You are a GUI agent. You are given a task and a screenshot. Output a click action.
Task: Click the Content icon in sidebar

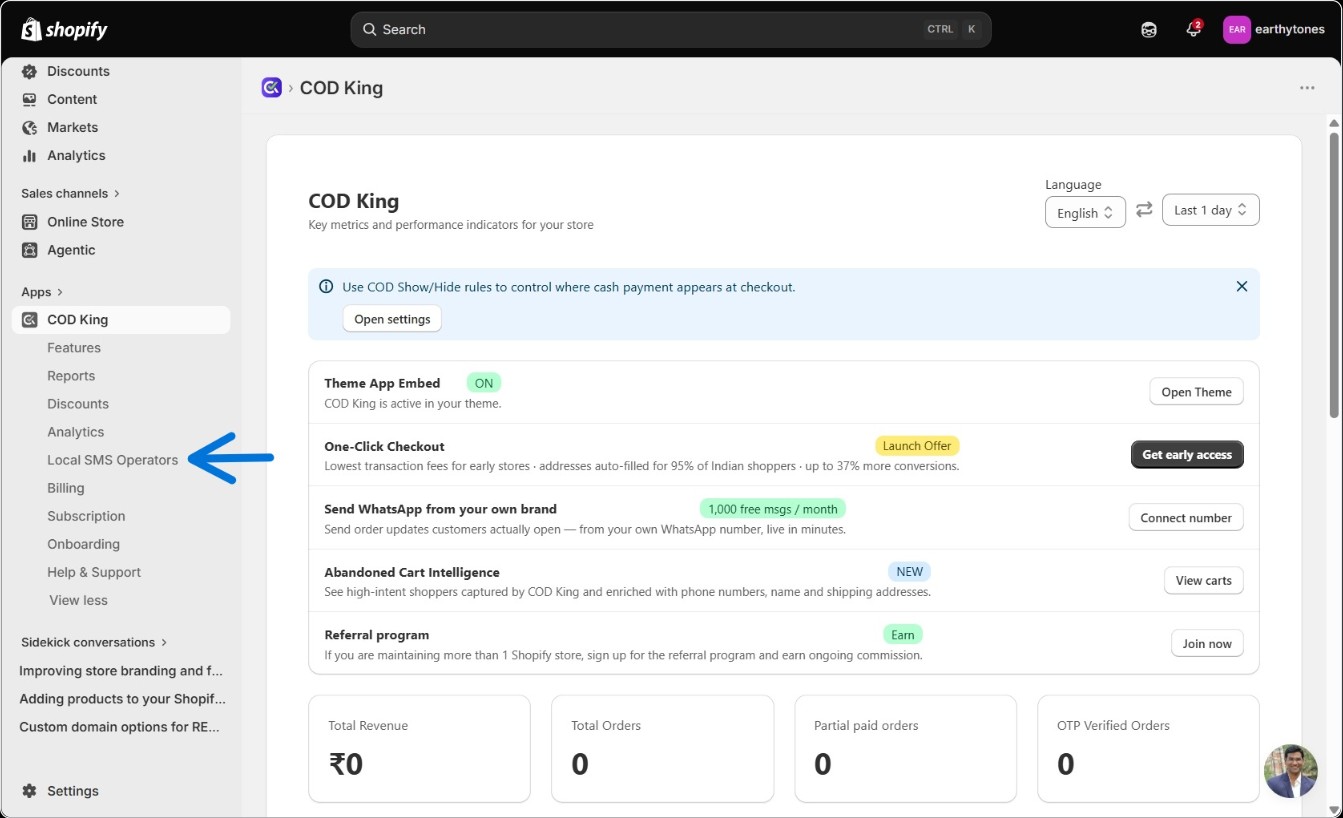point(29,99)
